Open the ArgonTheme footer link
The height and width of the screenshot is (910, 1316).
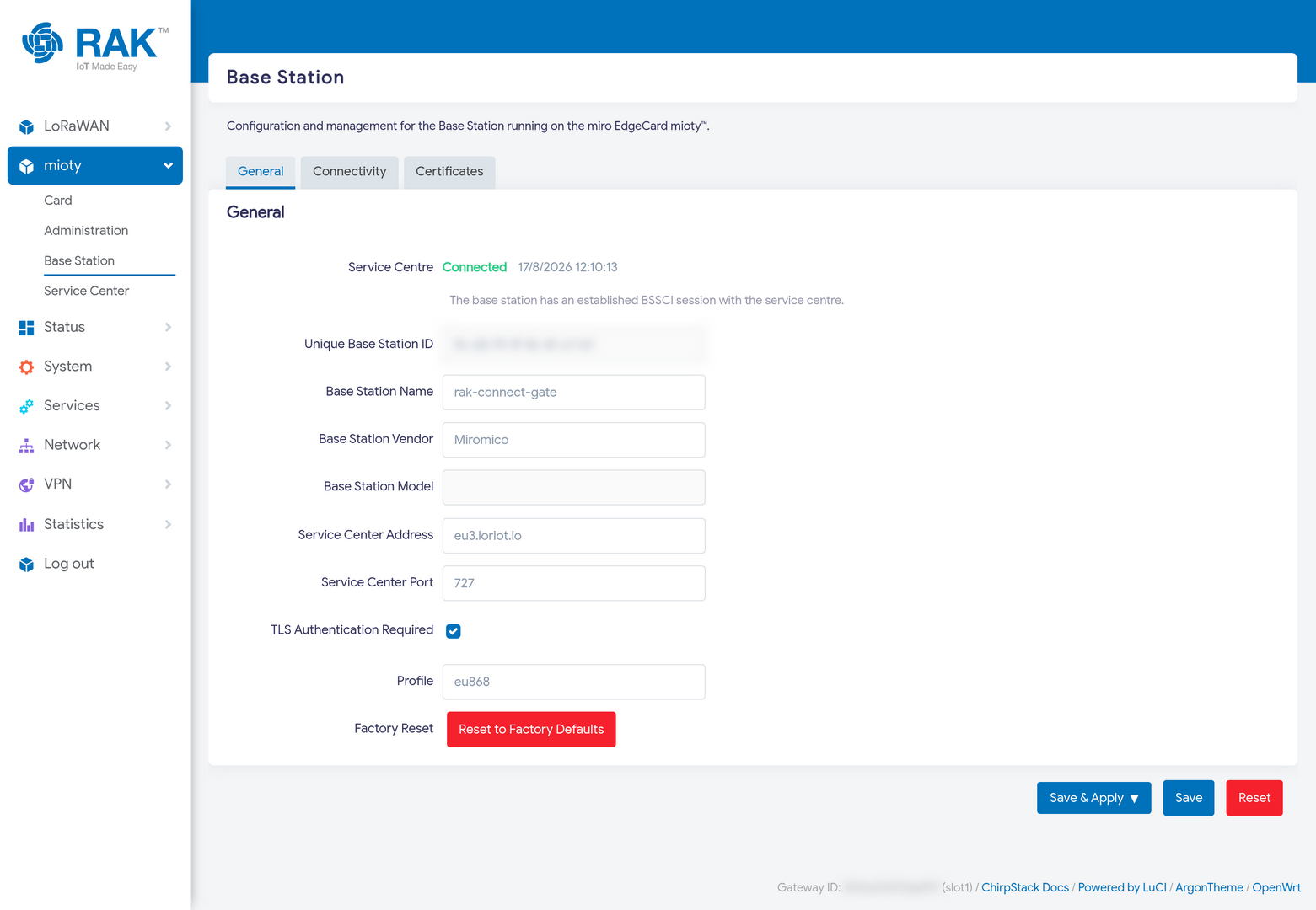point(1209,887)
